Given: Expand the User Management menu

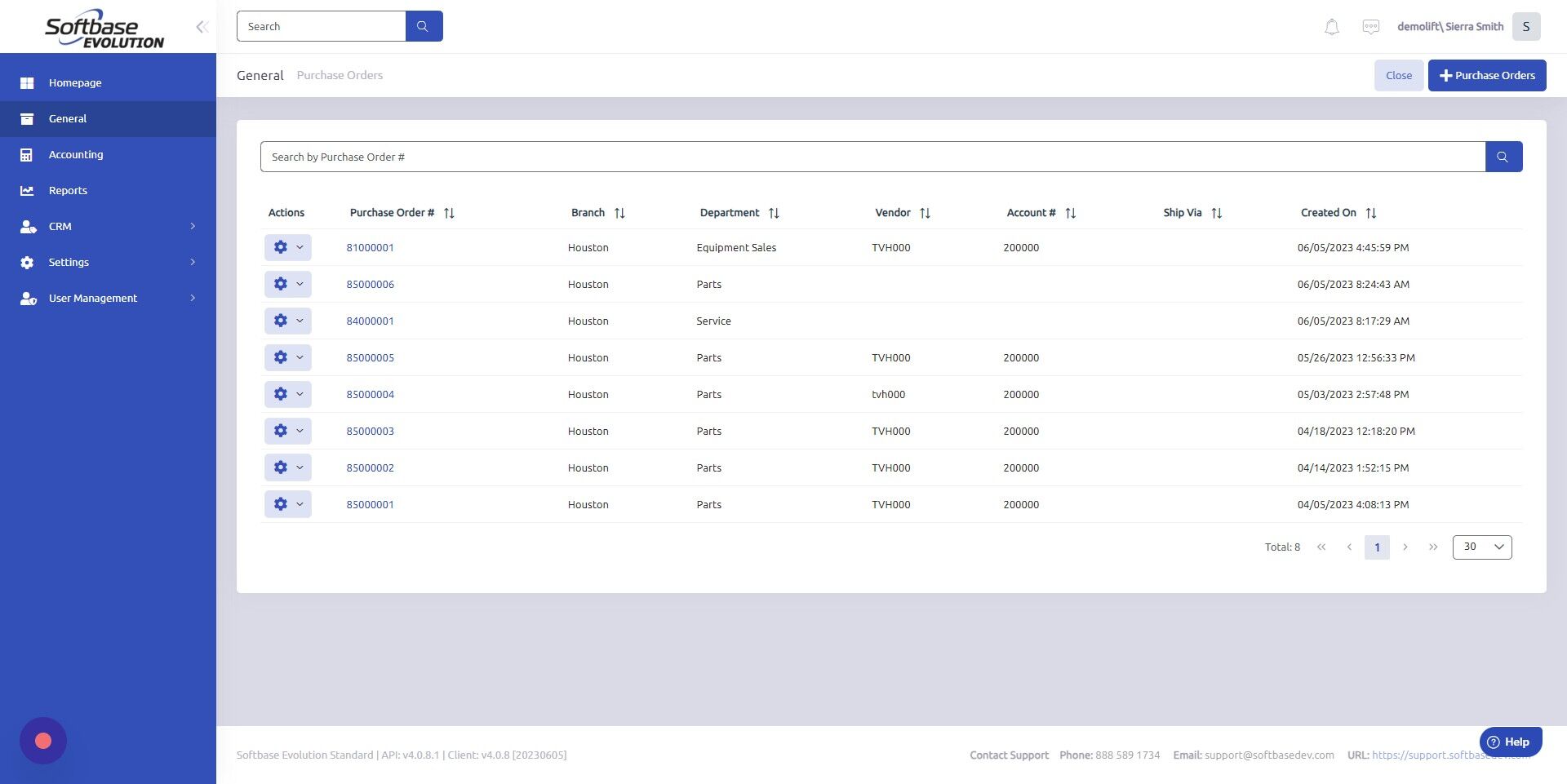Looking at the screenshot, I should (92, 298).
